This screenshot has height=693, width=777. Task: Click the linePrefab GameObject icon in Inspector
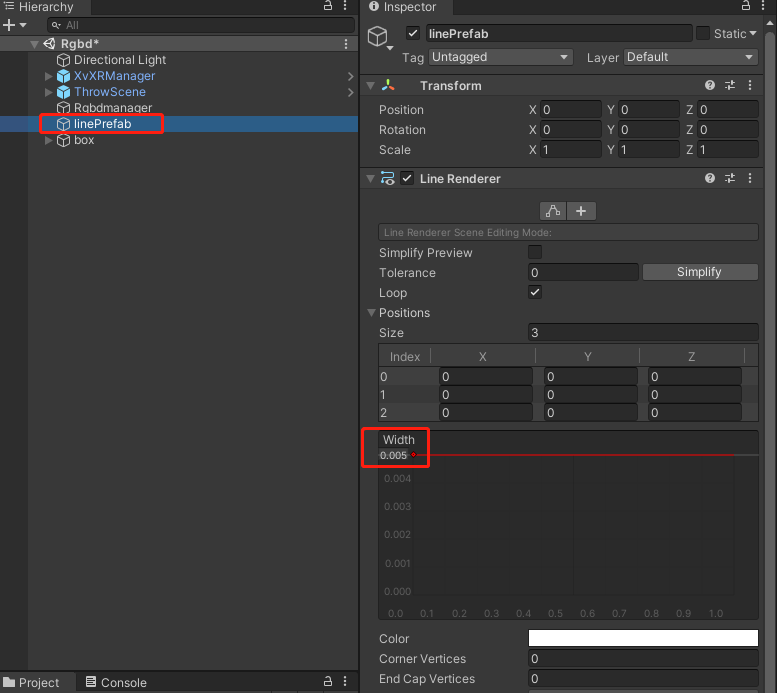pyautogui.click(x=378, y=37)
